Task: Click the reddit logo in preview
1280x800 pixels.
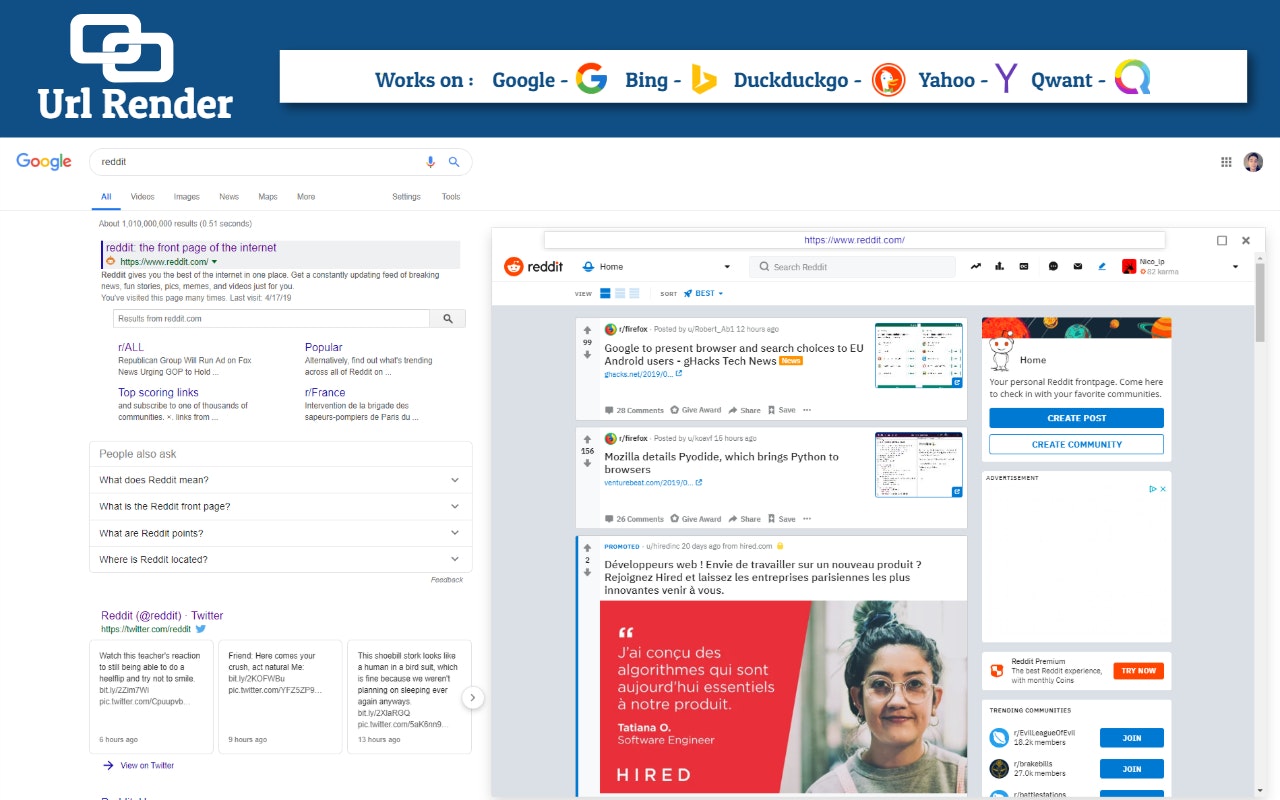Action: point(534,266)
